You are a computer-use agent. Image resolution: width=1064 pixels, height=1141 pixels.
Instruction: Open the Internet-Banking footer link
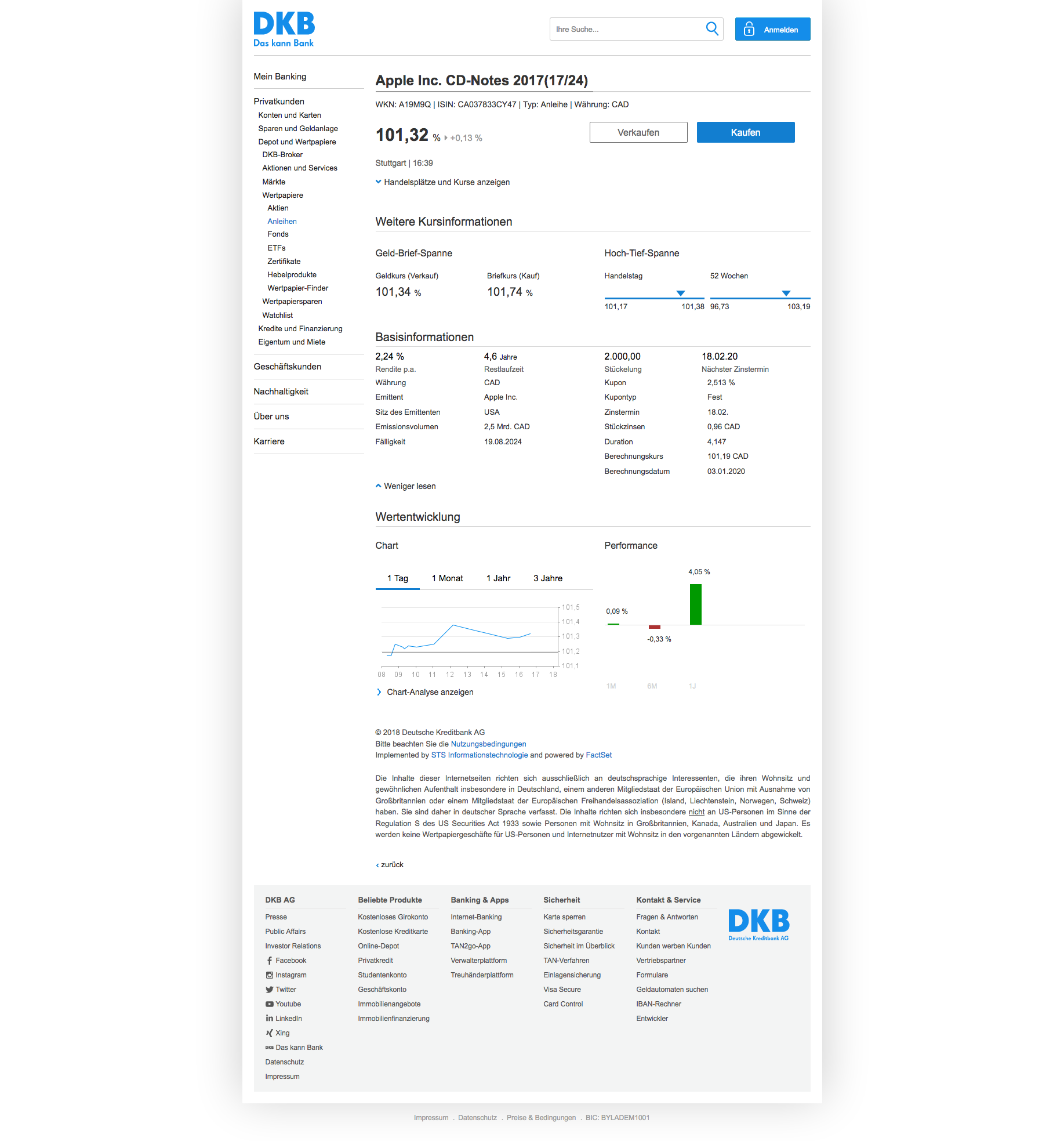[x=476, y=917]
